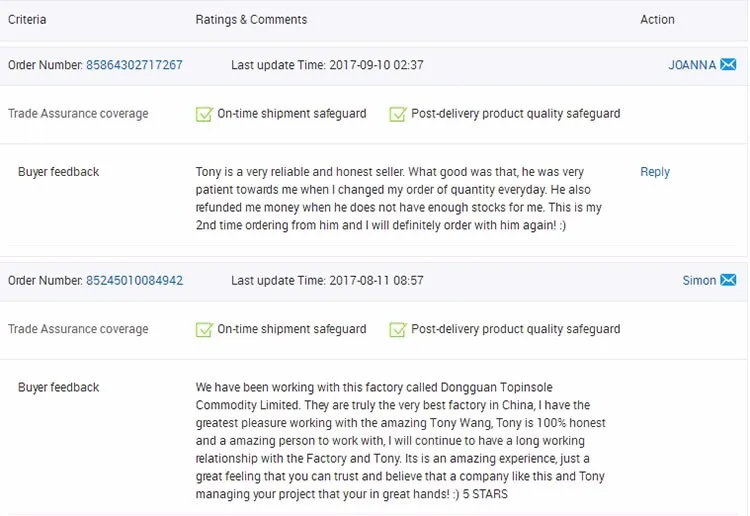Screen dimensions: 750x516
Task: Click the 2017-08-11 08:57 update time
Action: [376, 281]
